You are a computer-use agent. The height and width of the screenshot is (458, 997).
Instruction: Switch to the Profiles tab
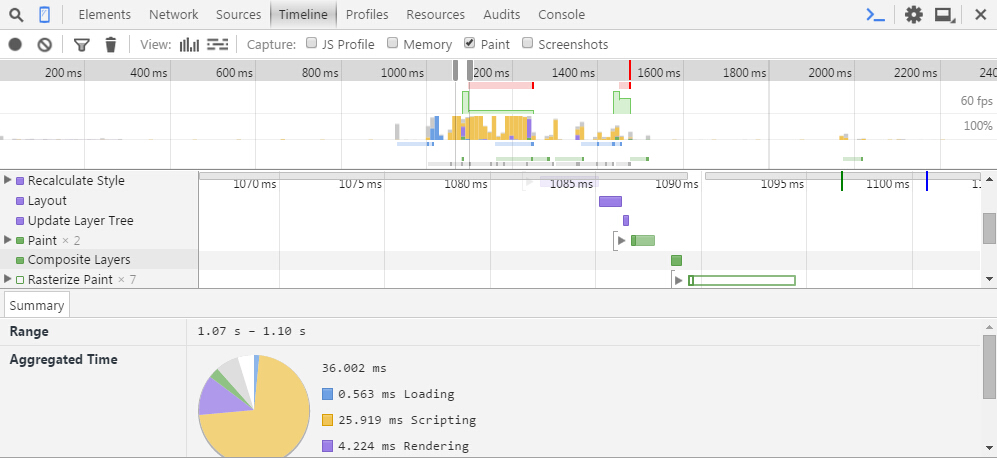tap(367, 15)
